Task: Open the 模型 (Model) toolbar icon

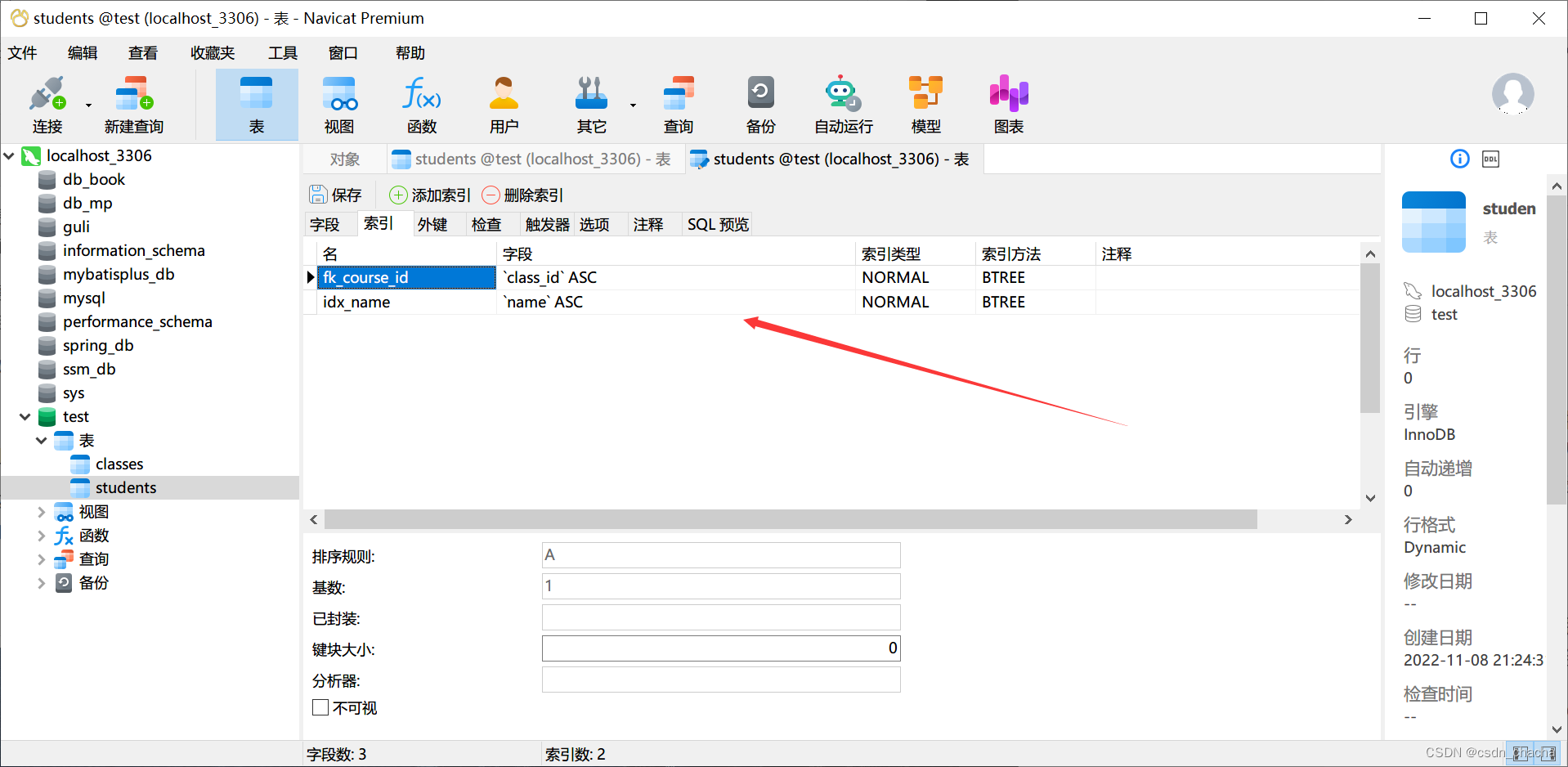Action: point(926,102)
